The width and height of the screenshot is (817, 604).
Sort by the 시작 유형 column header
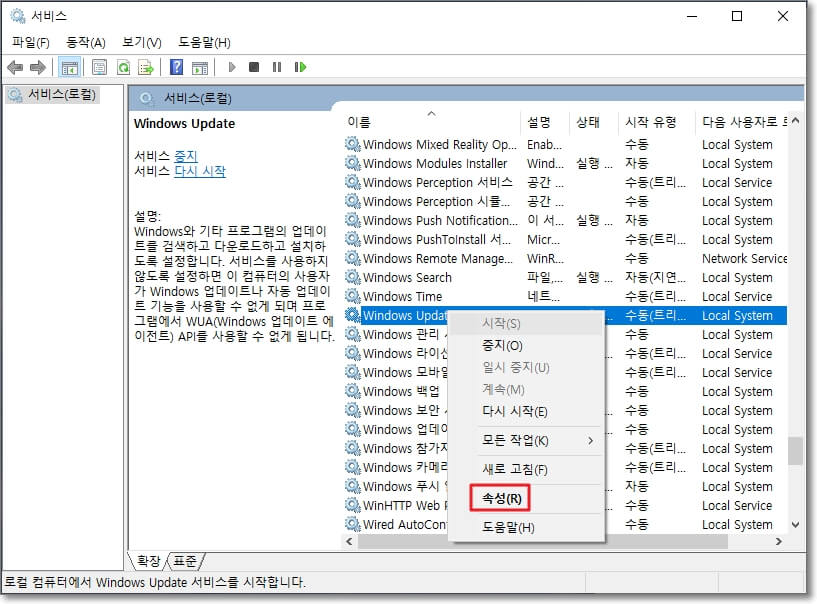click(657, 122)
